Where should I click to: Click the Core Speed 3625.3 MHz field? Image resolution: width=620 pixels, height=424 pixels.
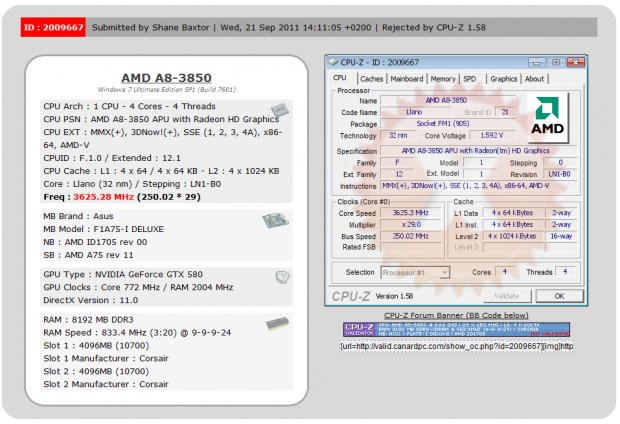[410, 213]
